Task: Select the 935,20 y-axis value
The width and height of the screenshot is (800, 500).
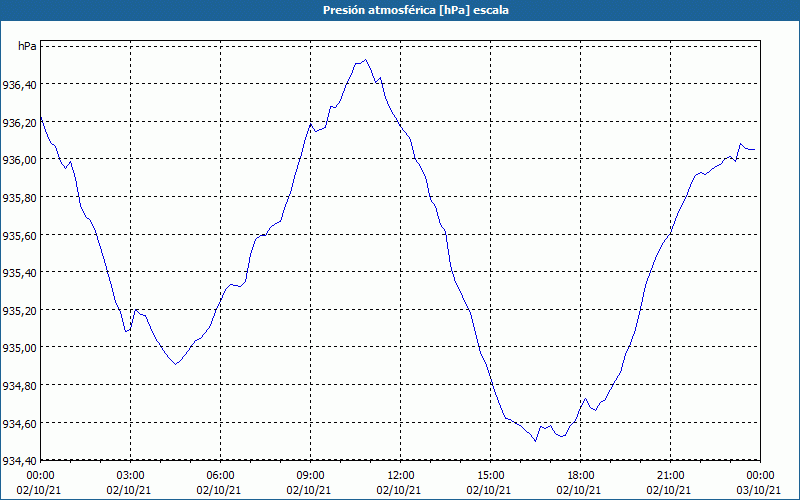Action: pyautogui.click(x=19, y=310)
